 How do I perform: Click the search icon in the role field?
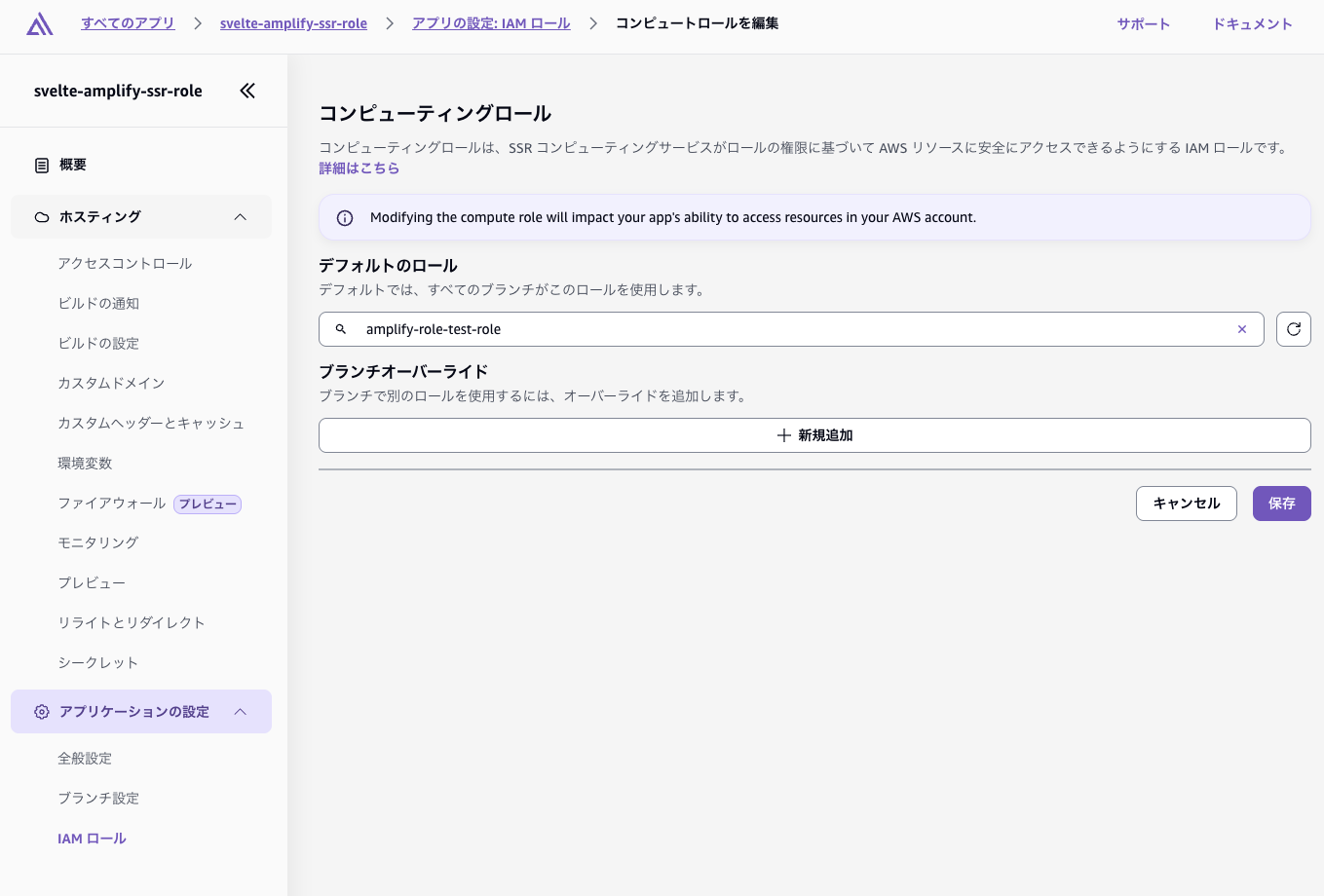point(340,329)
